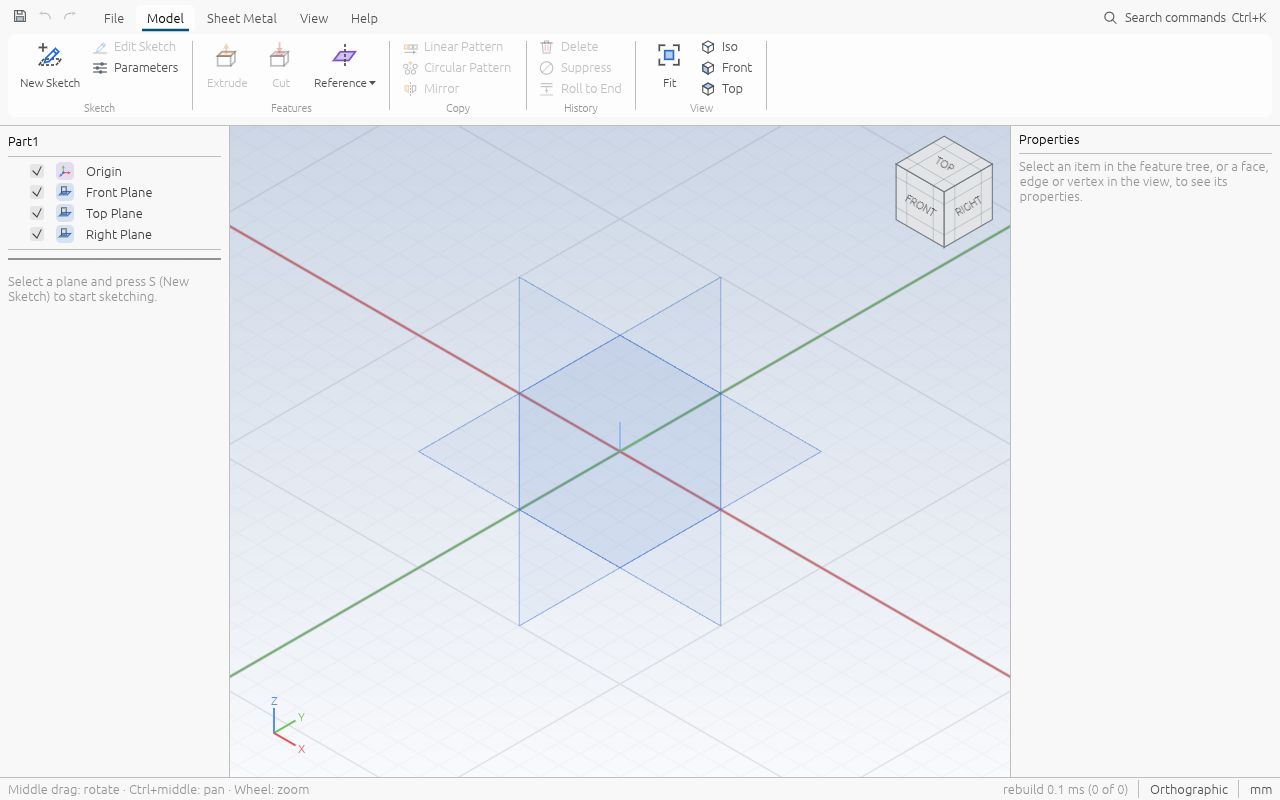Click Linear Pattern tool
Screen dimensions: 1280x800
(453, 47)
